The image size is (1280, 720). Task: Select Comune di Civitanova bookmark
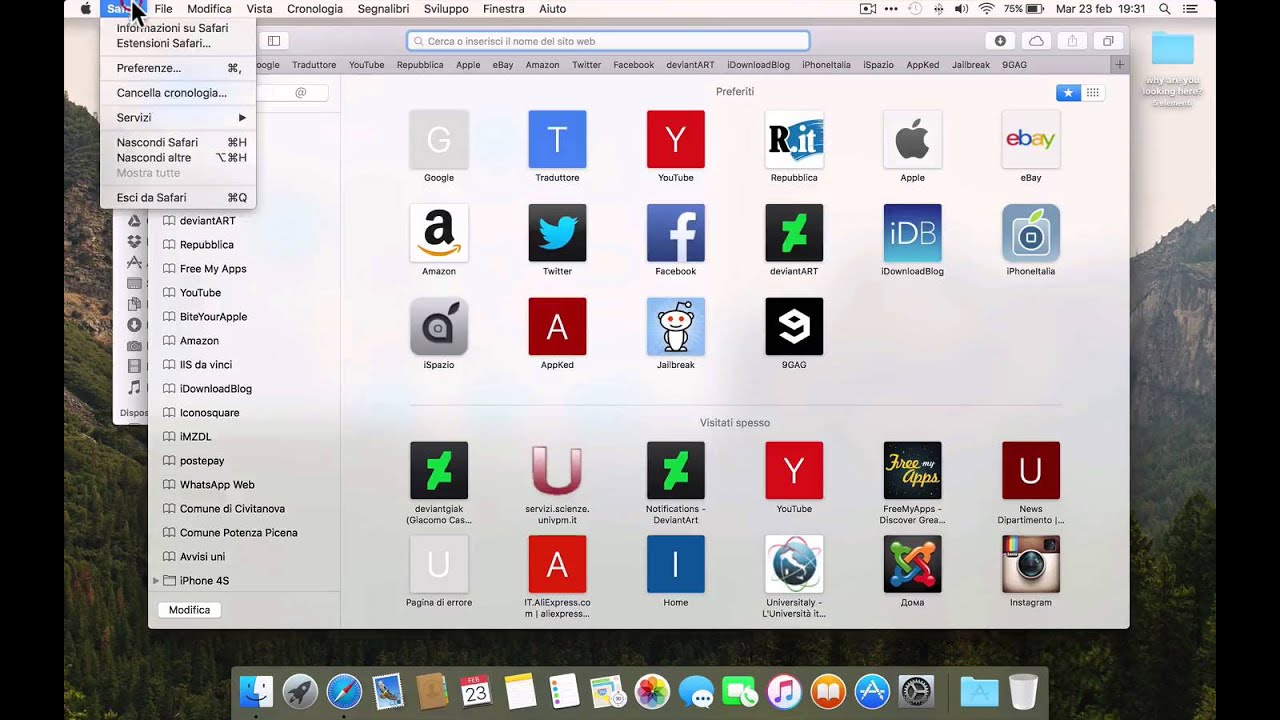pyautogui.click(x=232, y=509)
